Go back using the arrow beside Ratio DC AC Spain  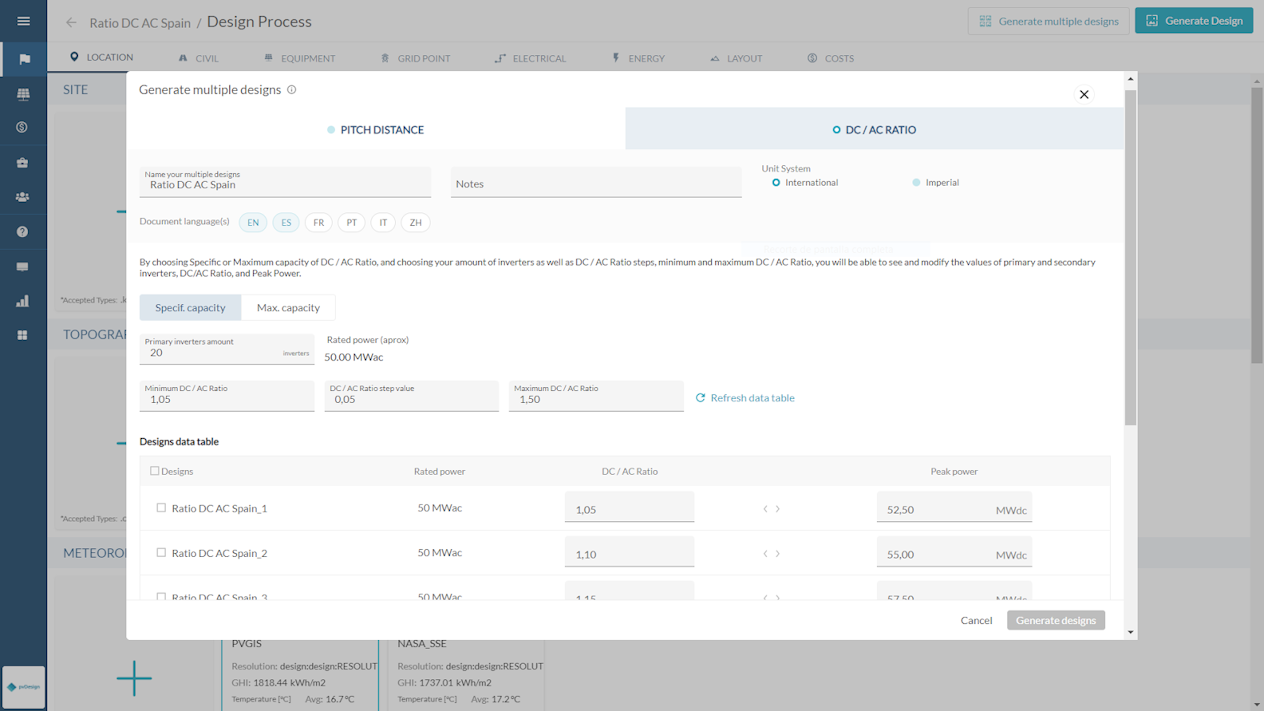[x=71, y=22]
